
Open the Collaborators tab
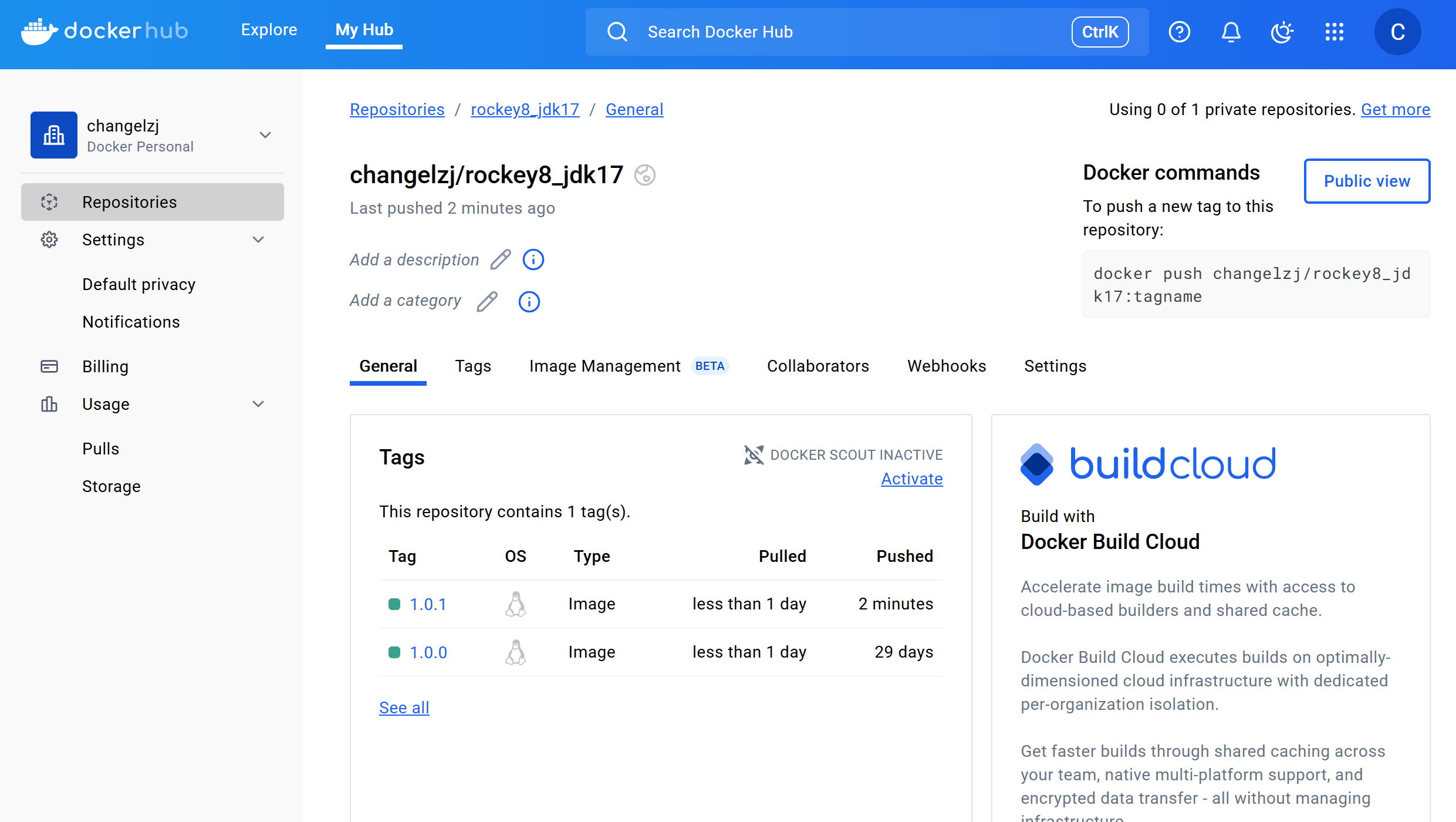point(818,366)
